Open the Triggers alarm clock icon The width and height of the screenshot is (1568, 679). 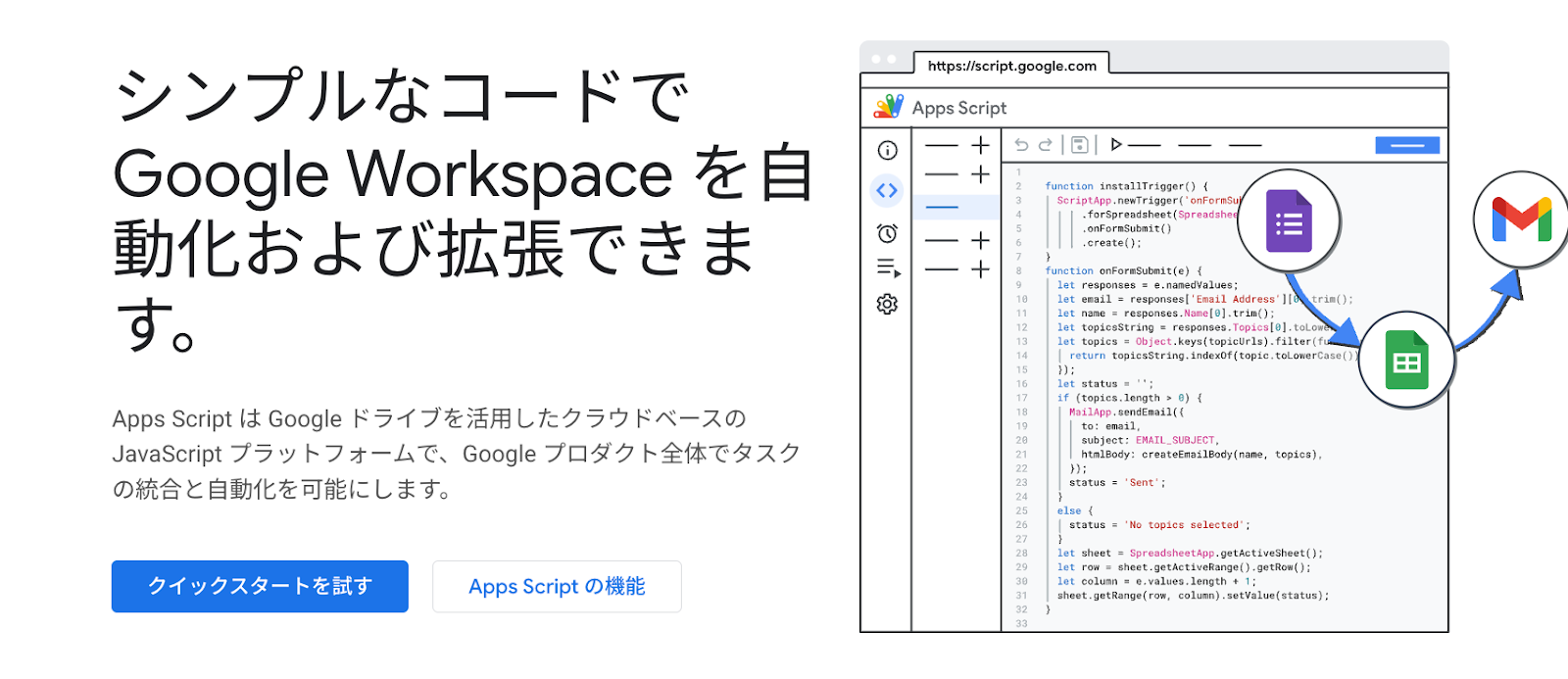tap(887, 233)
